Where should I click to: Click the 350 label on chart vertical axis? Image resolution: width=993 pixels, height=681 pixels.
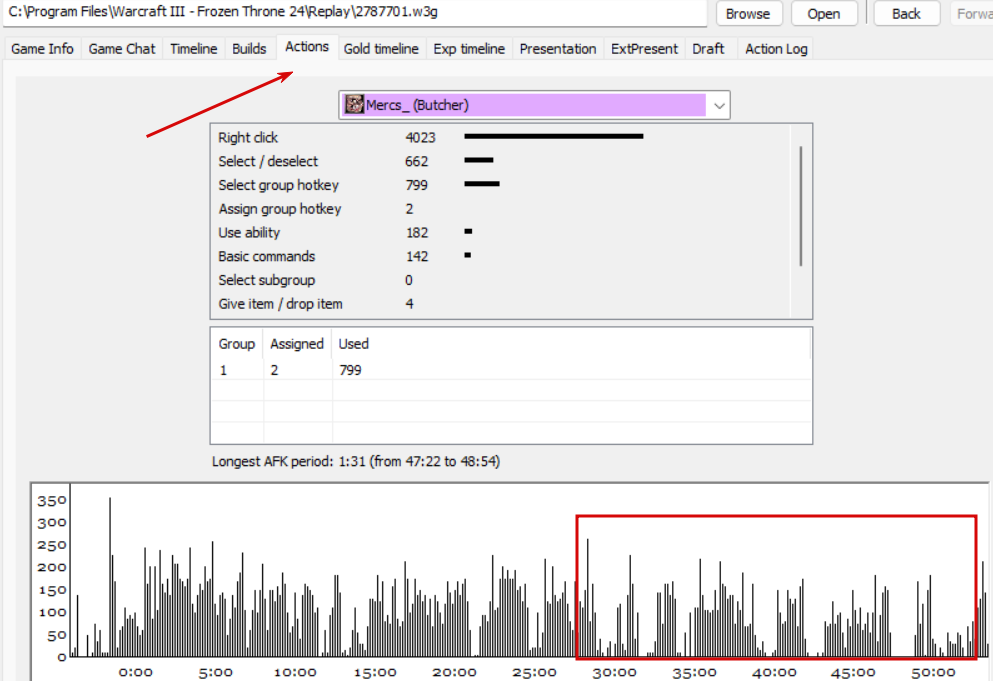click(x=52, y=500)
